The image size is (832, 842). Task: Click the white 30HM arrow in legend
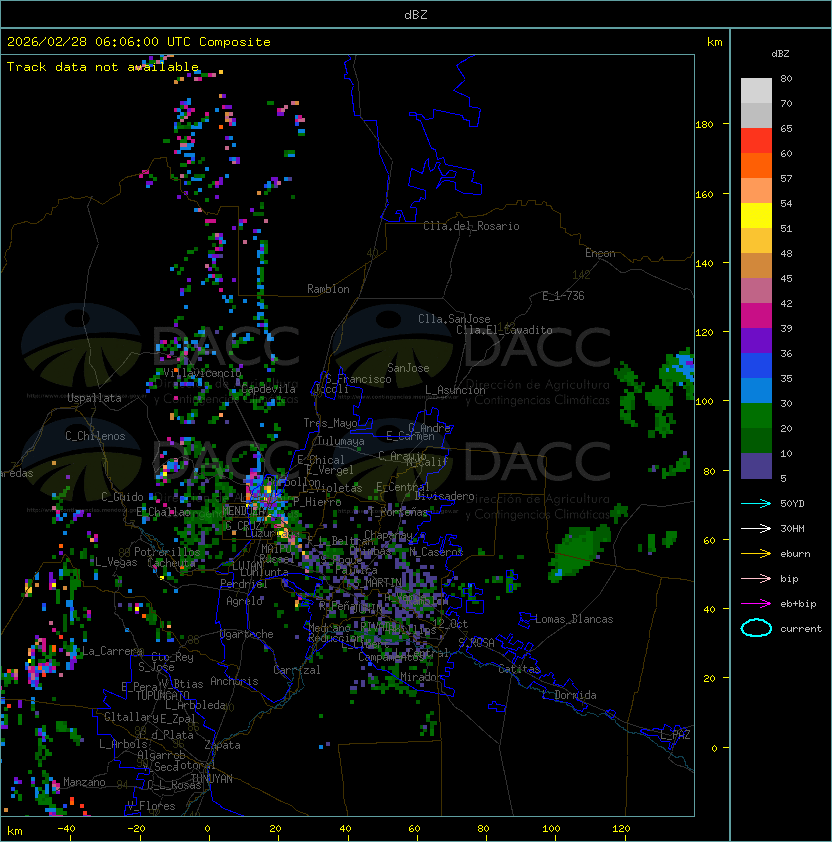756,529
